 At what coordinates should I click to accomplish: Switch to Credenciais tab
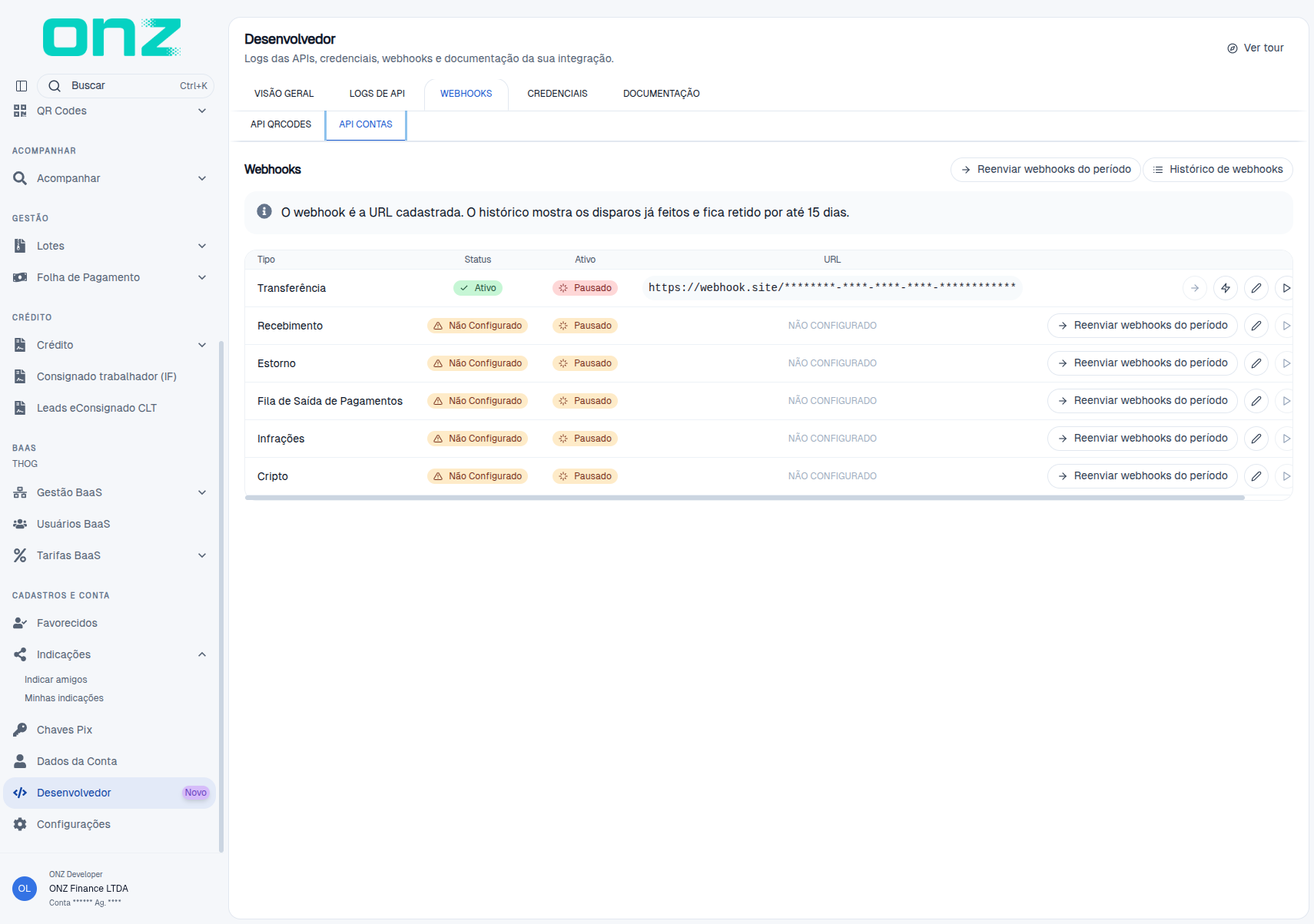click(557, 94)
